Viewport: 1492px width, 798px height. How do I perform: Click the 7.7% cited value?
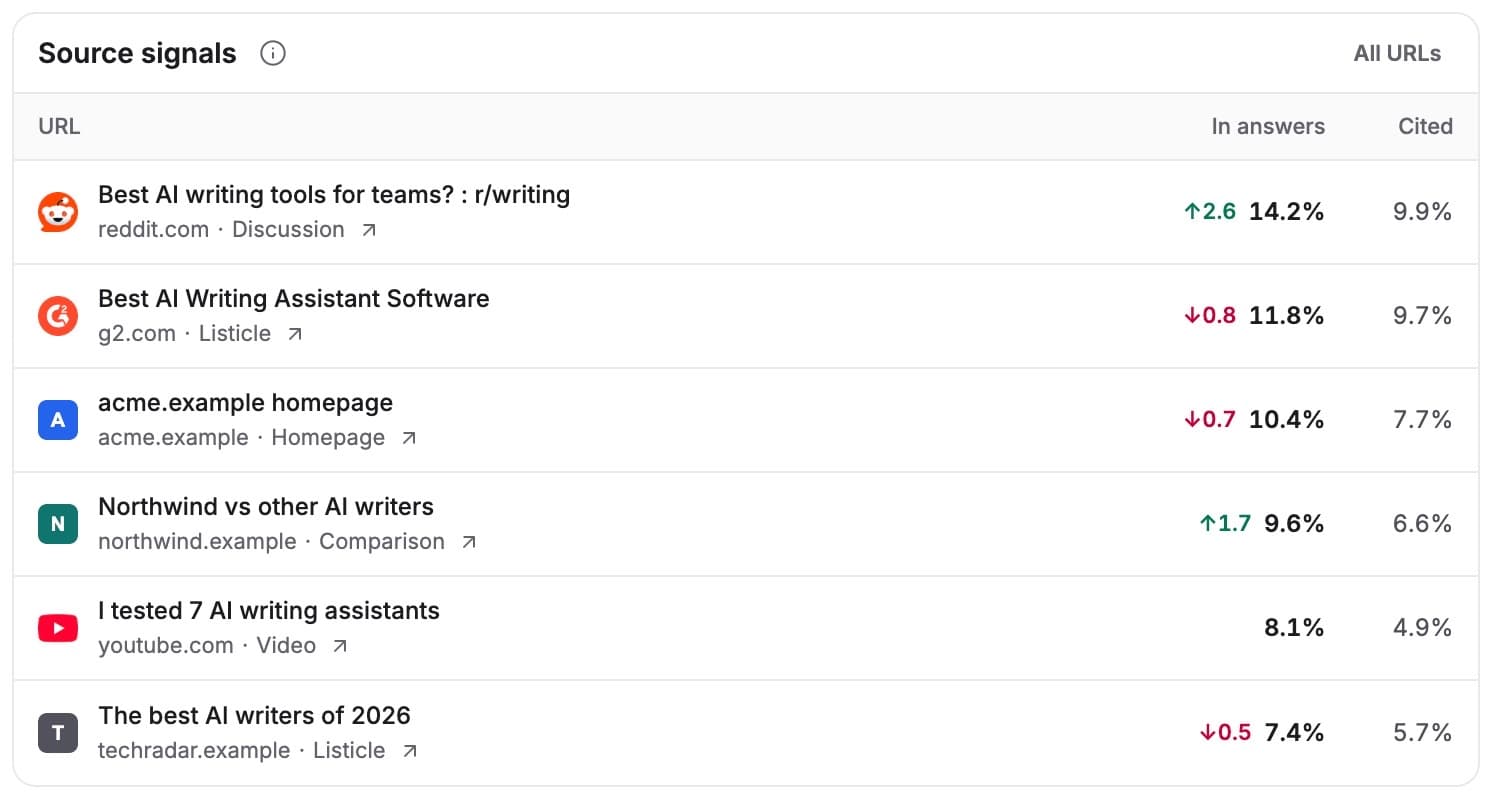1422,420
